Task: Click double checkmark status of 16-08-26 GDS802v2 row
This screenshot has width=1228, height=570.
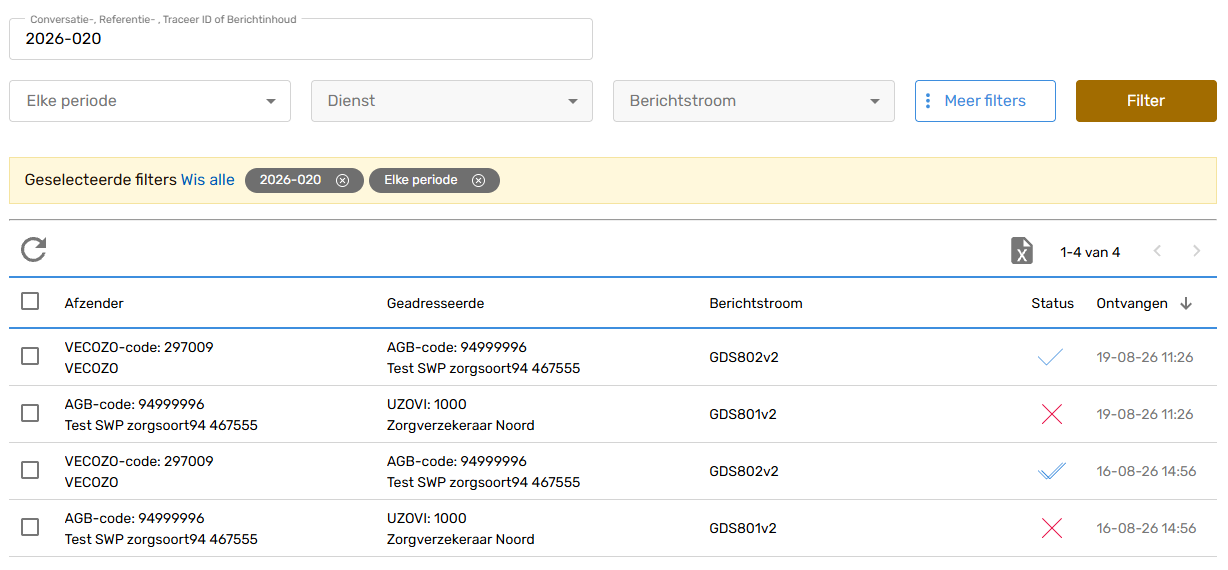Action: coord(1051,471)
